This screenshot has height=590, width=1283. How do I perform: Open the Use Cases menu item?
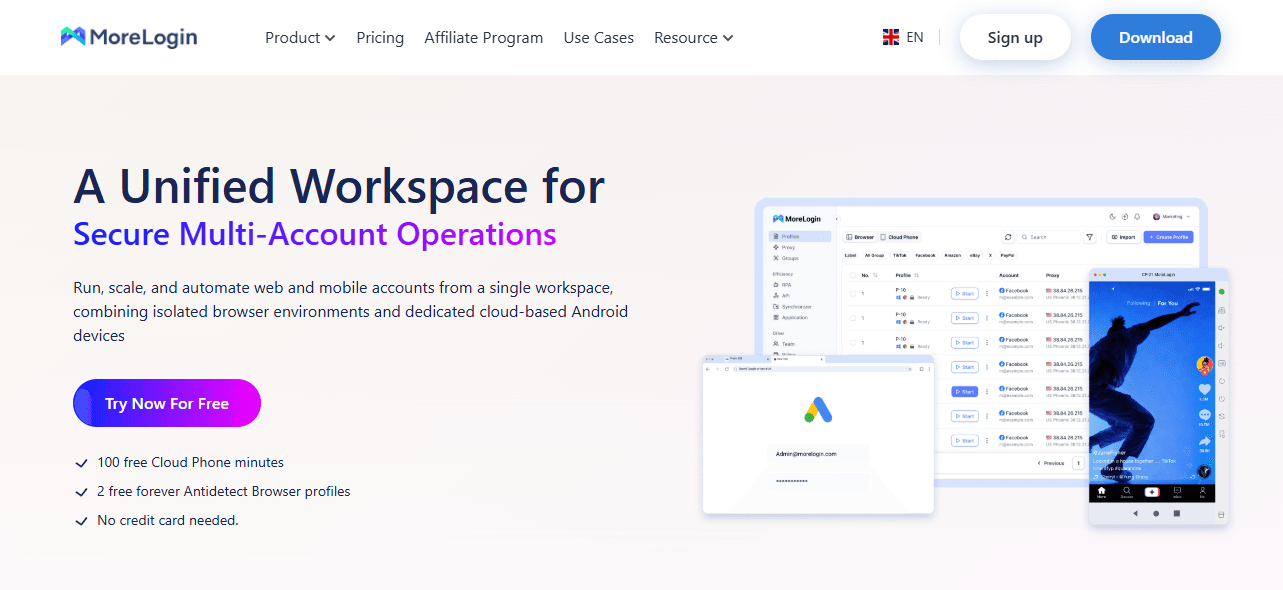(599, 37)
